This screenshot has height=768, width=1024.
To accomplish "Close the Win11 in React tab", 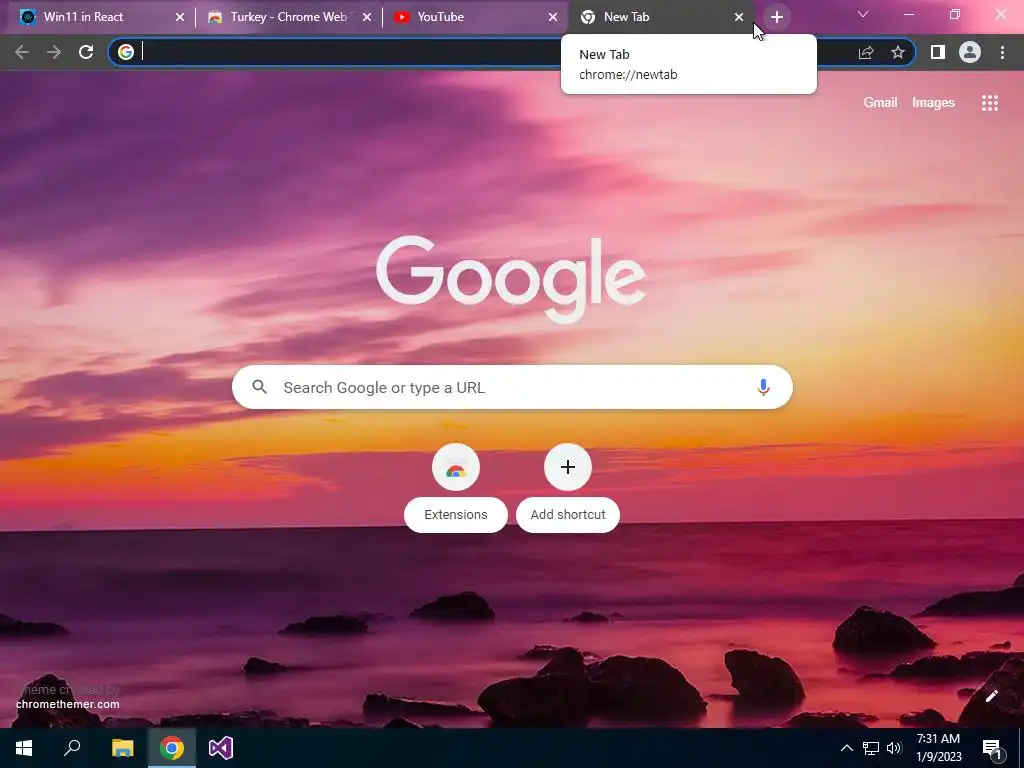I will [180, 17].
